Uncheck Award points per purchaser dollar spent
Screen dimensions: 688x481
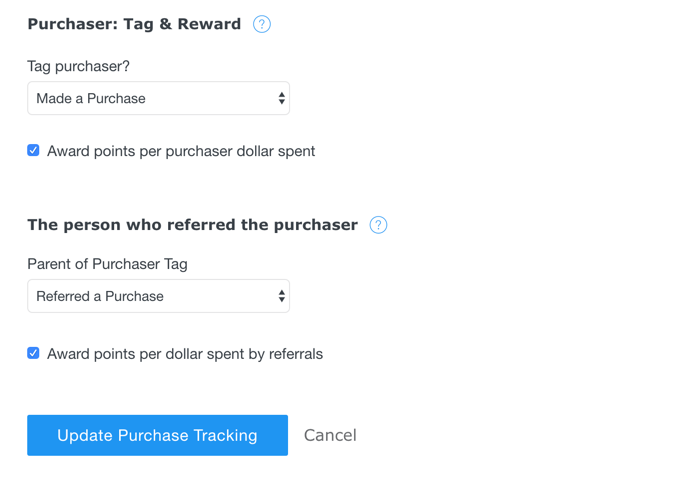(x=33, y=150)
